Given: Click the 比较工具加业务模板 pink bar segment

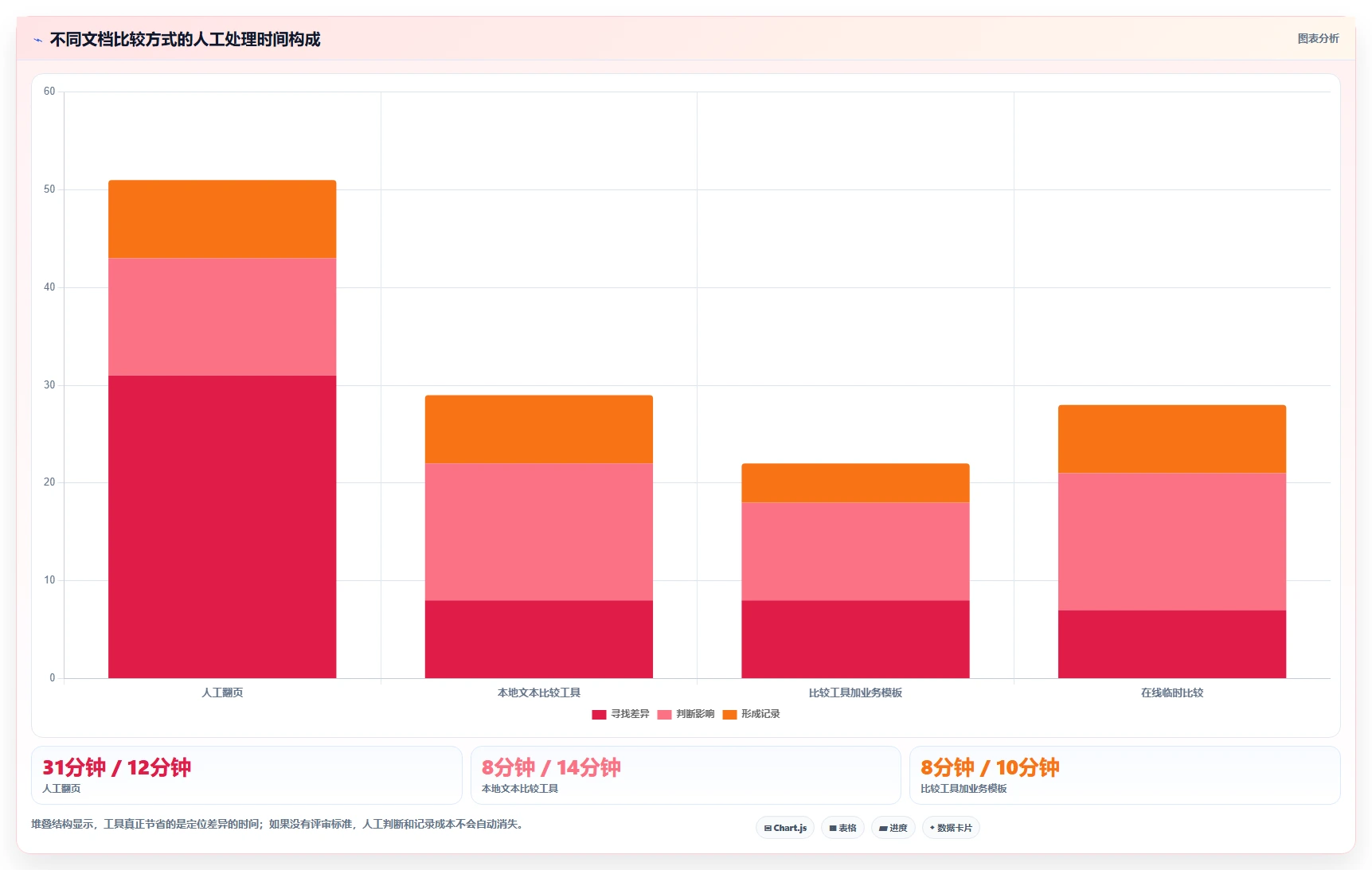Looking at the screenshot, I should click(855, 551).
